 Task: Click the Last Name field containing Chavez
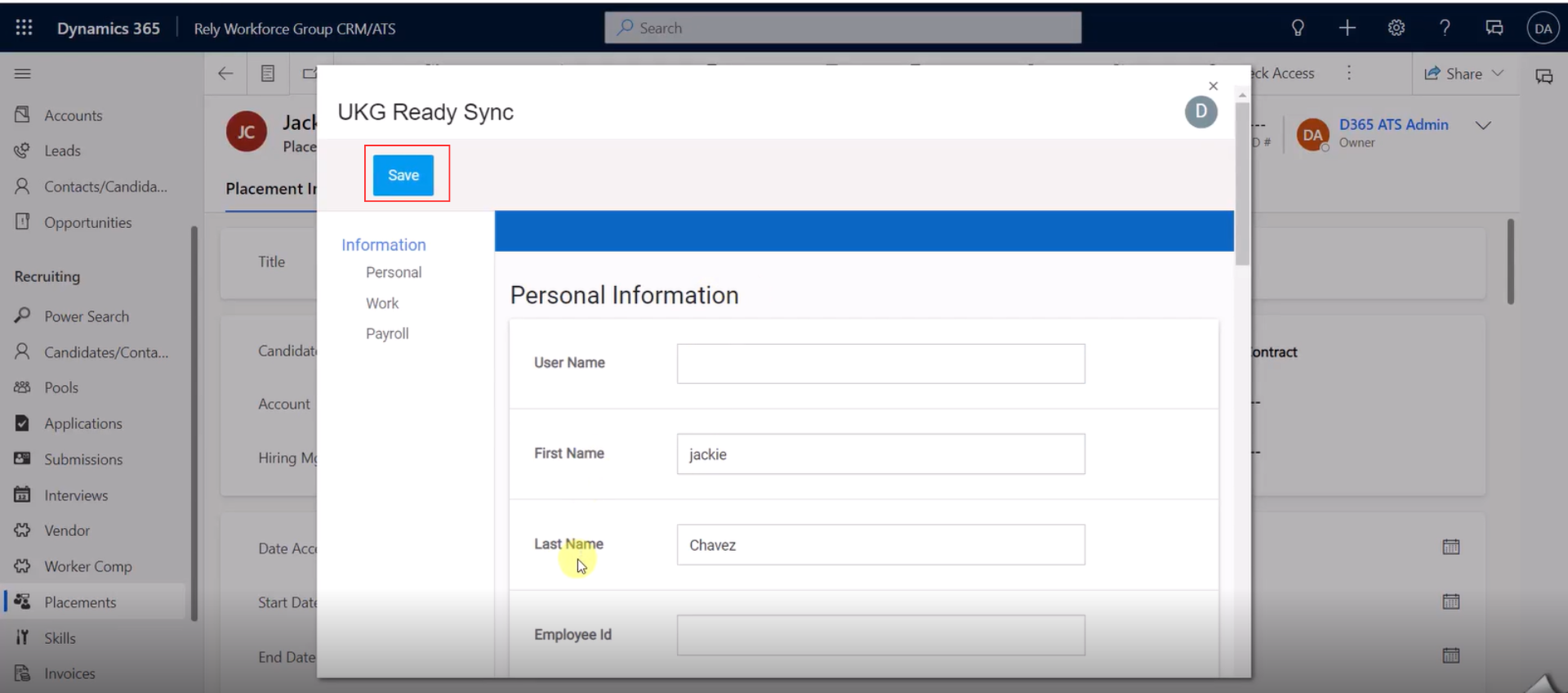[880, 544]
